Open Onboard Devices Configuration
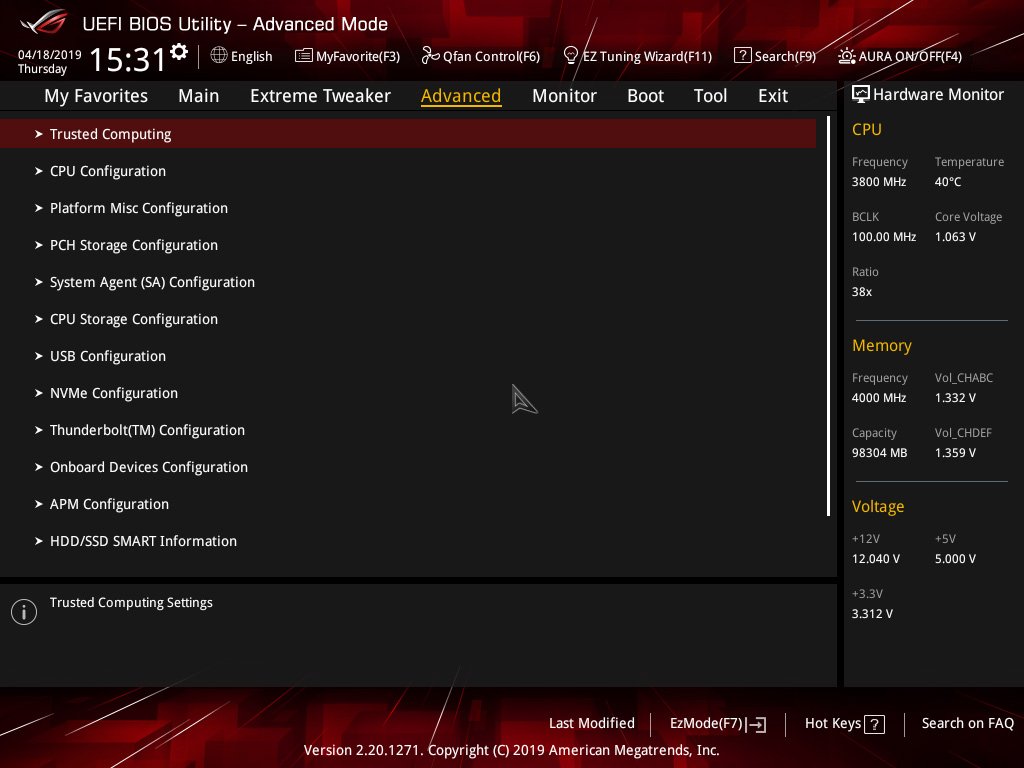 pos(149,467)
